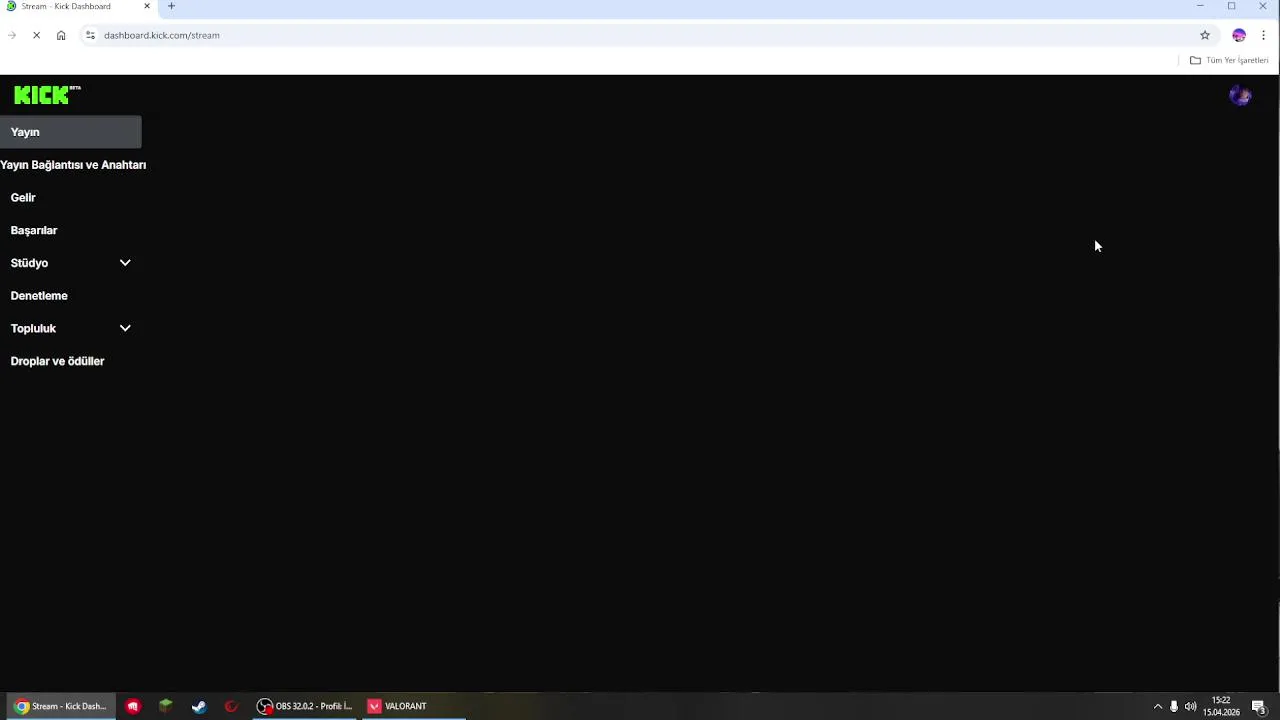This screenshot has height=720, width=1280.
Task: Open Chrome three-dot menu
Action: [1263, 35]
